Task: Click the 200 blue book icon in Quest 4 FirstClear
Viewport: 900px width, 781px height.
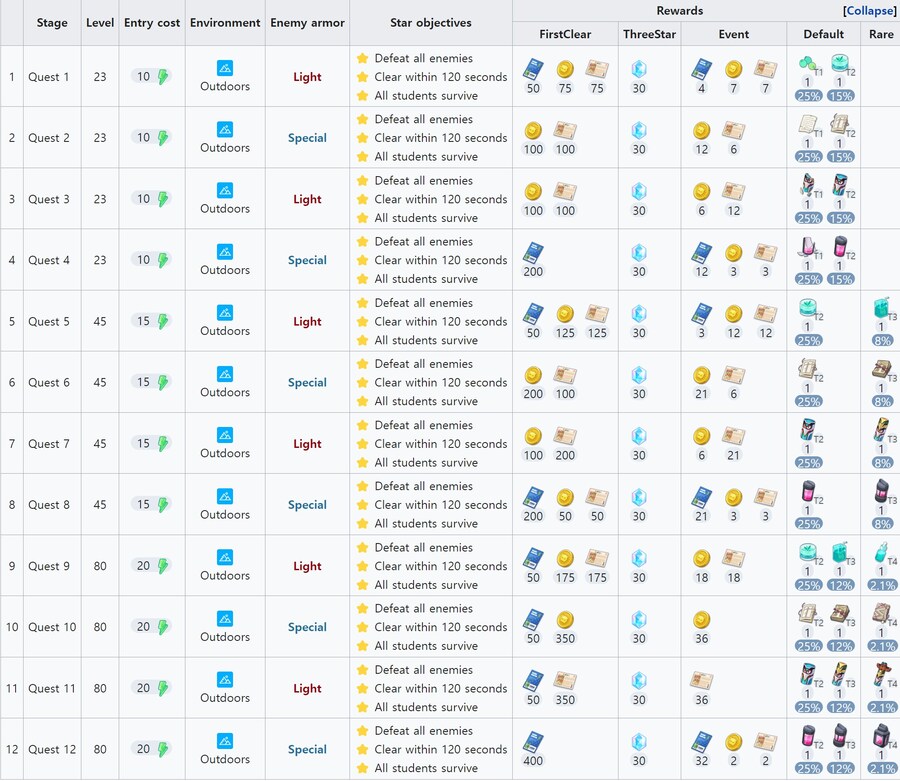Action: (533, 252)
